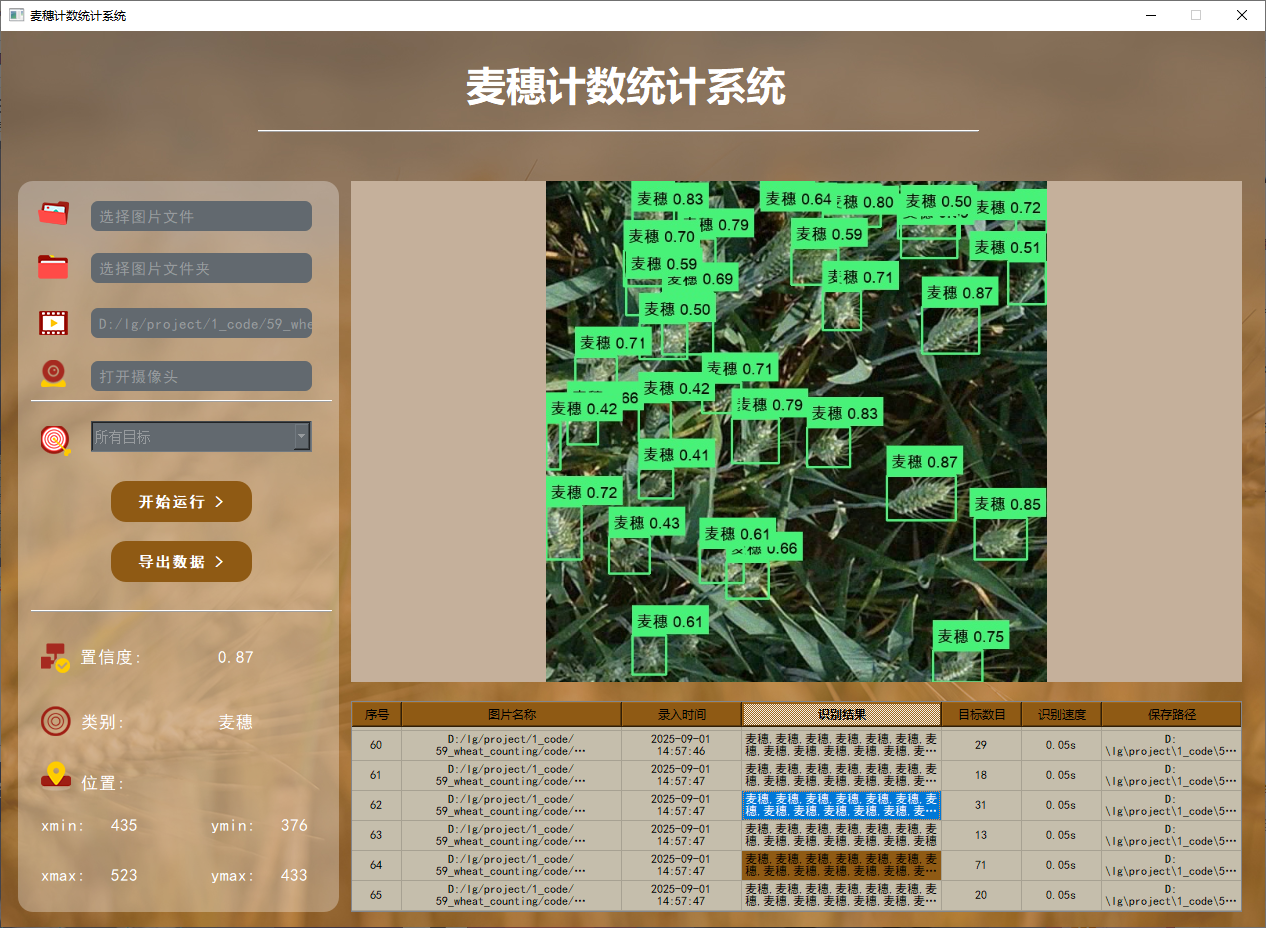Maximize the application window
This screenshot has height=928, width=1266.
pos(1195,15)
